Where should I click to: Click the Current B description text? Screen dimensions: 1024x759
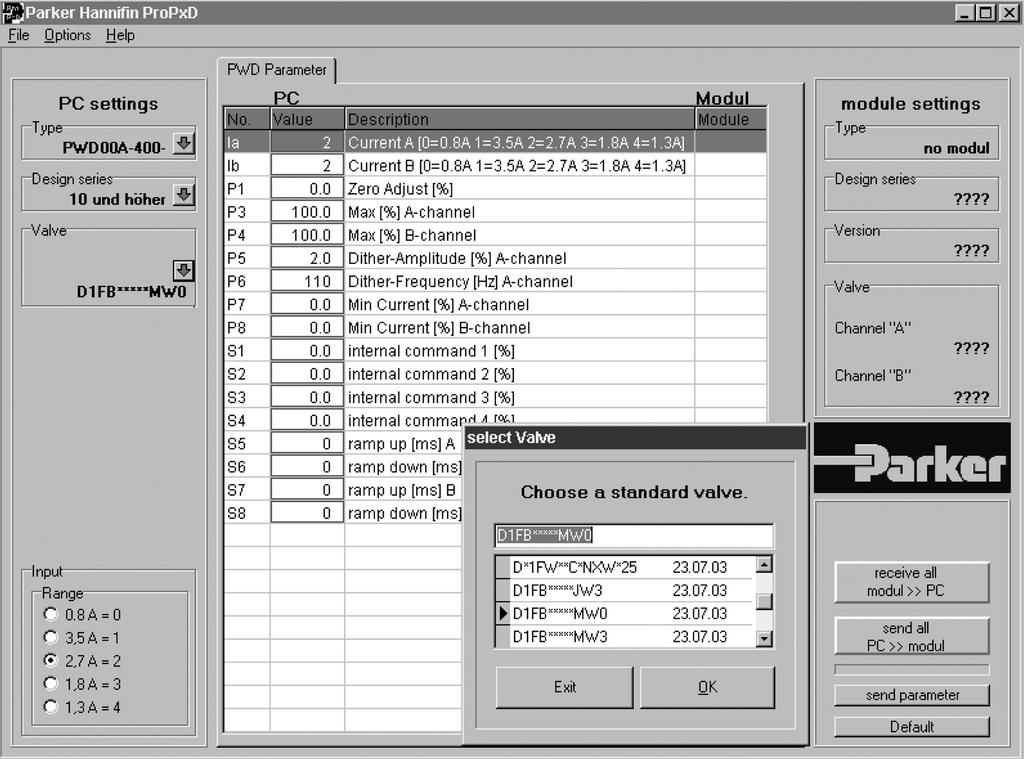(517, 166)
